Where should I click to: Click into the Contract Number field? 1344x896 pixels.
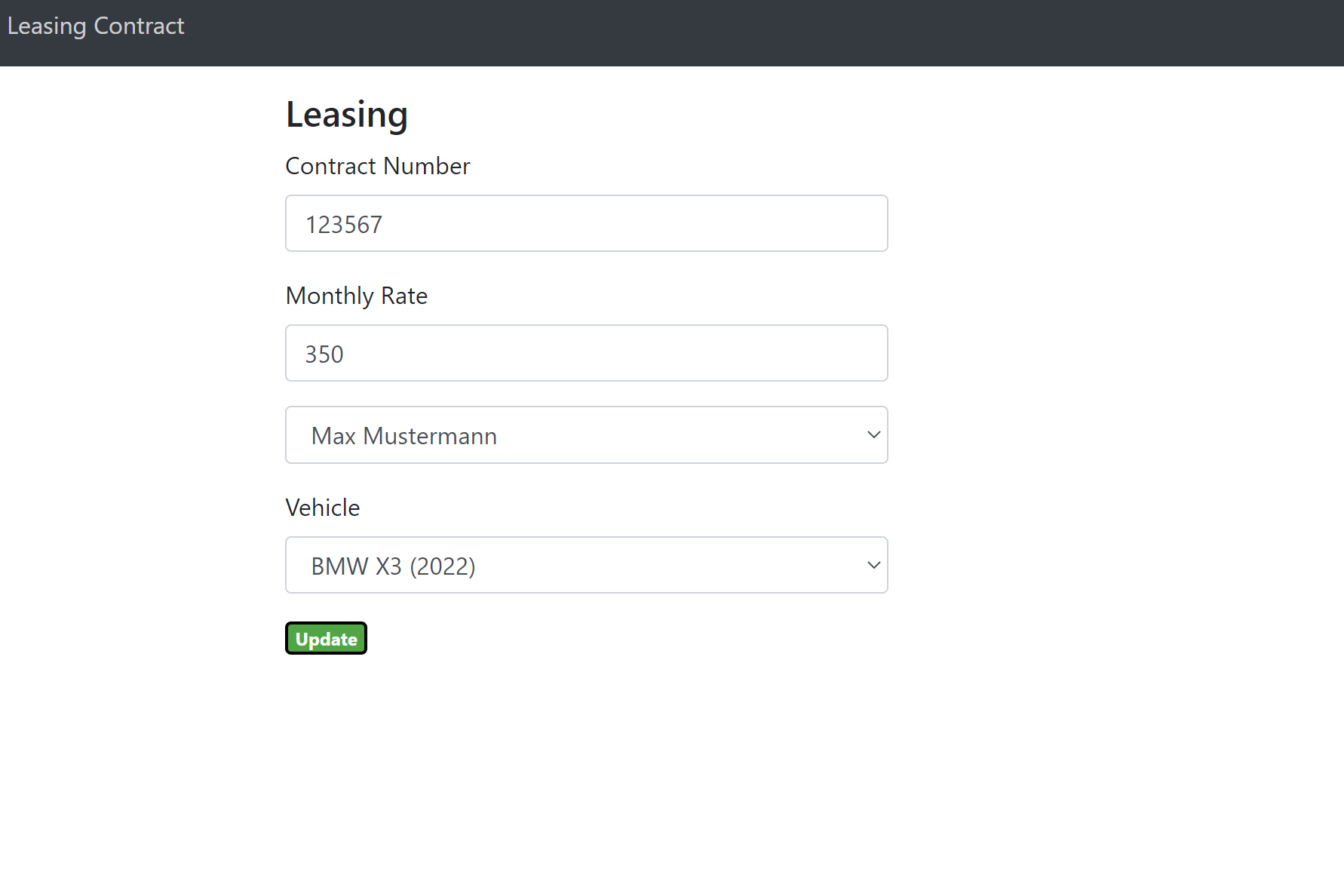coord(587,223)
